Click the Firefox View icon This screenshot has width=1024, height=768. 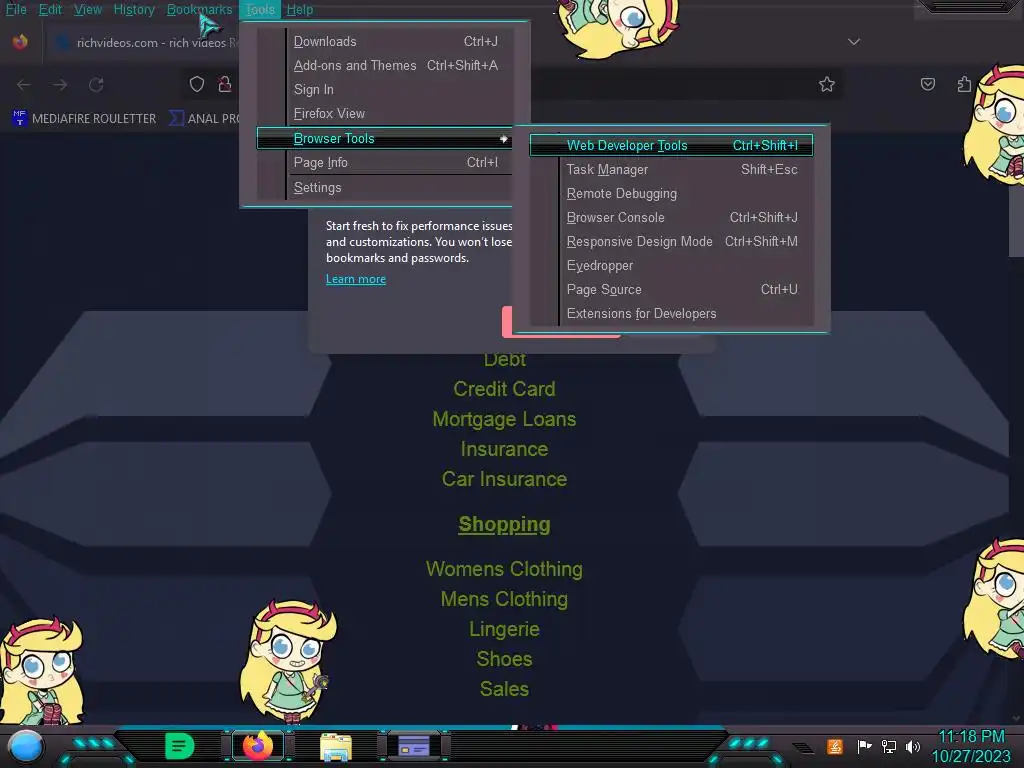pos(20,42)
